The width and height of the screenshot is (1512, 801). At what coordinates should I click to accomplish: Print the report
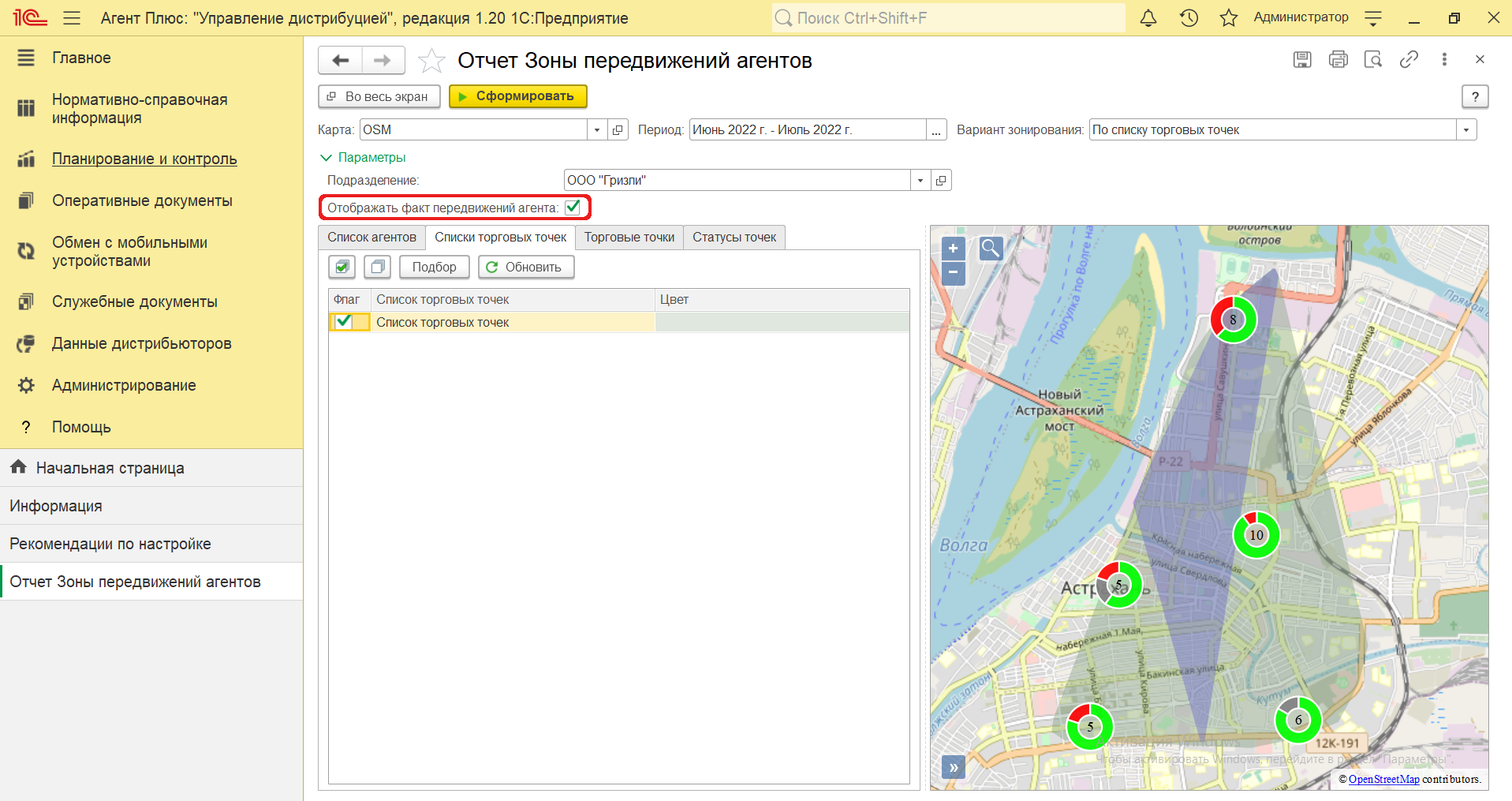point(1338,59)
